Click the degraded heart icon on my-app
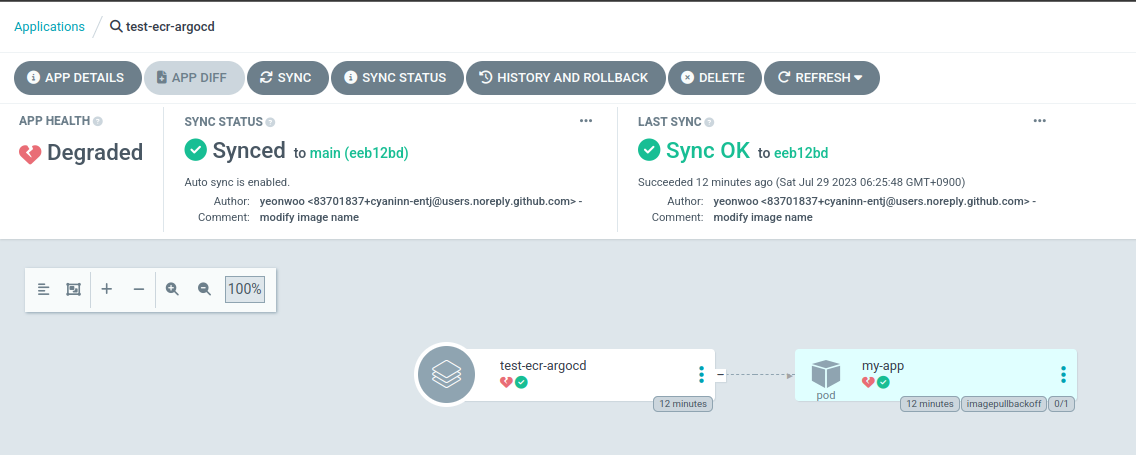 pos(868,383)
